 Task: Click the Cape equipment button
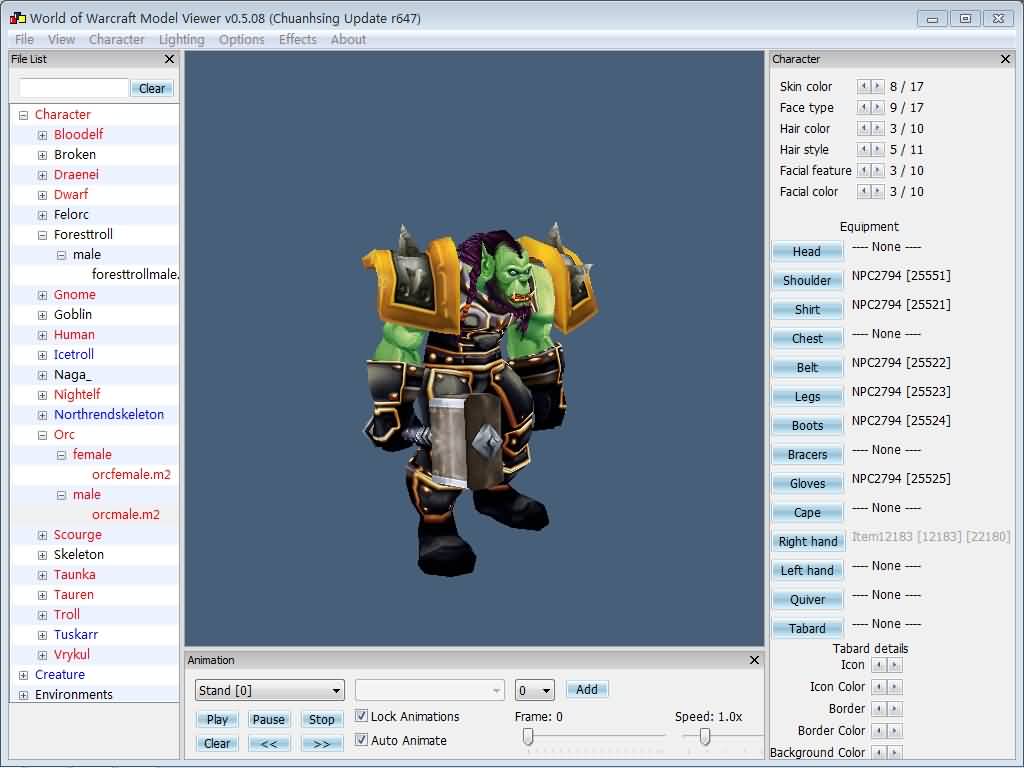(807, 513)
